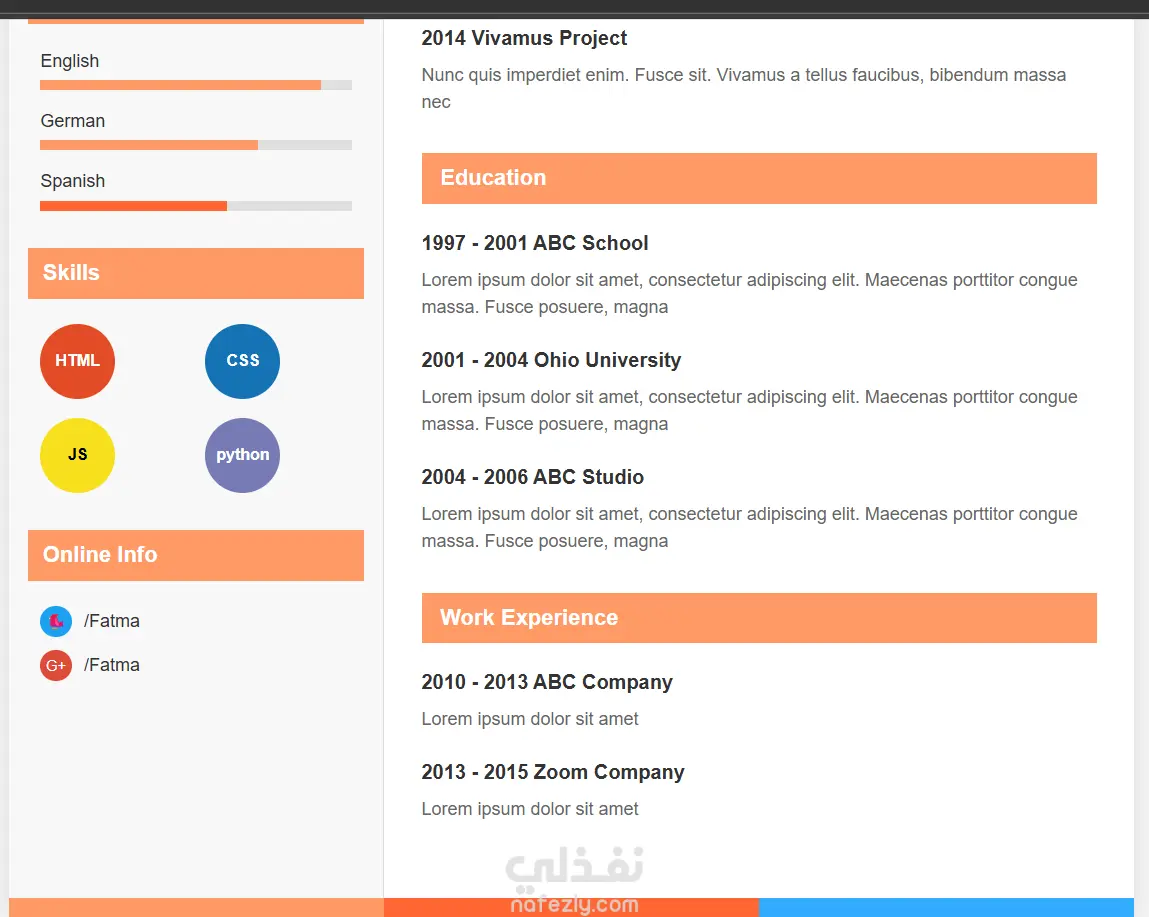Click the German language proficiency bar
The image size is (1149, 917).
point(195,145)
